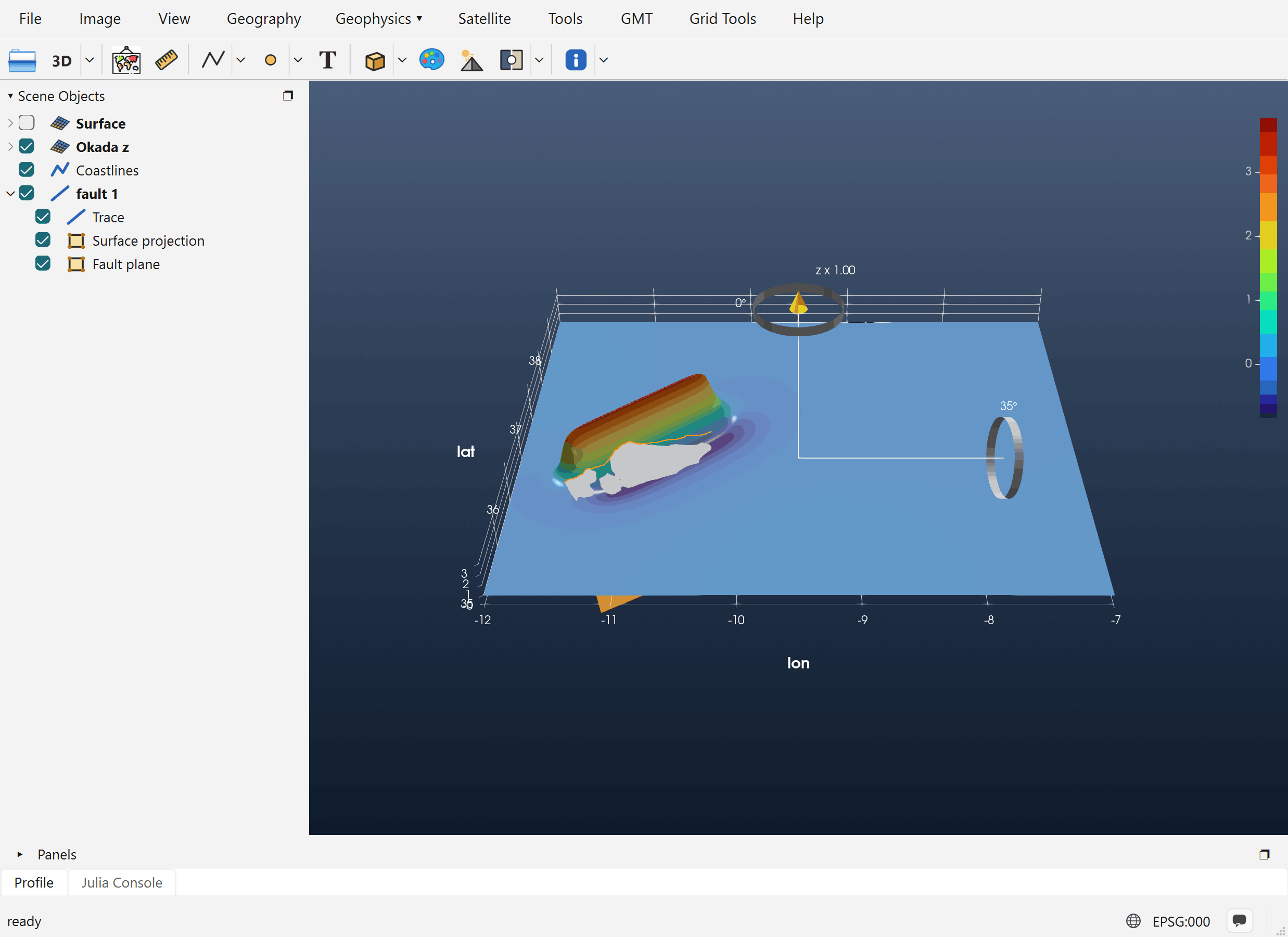Select the polyline draw tool
This screenshot has height=937, width=1288.
[213, 60]
